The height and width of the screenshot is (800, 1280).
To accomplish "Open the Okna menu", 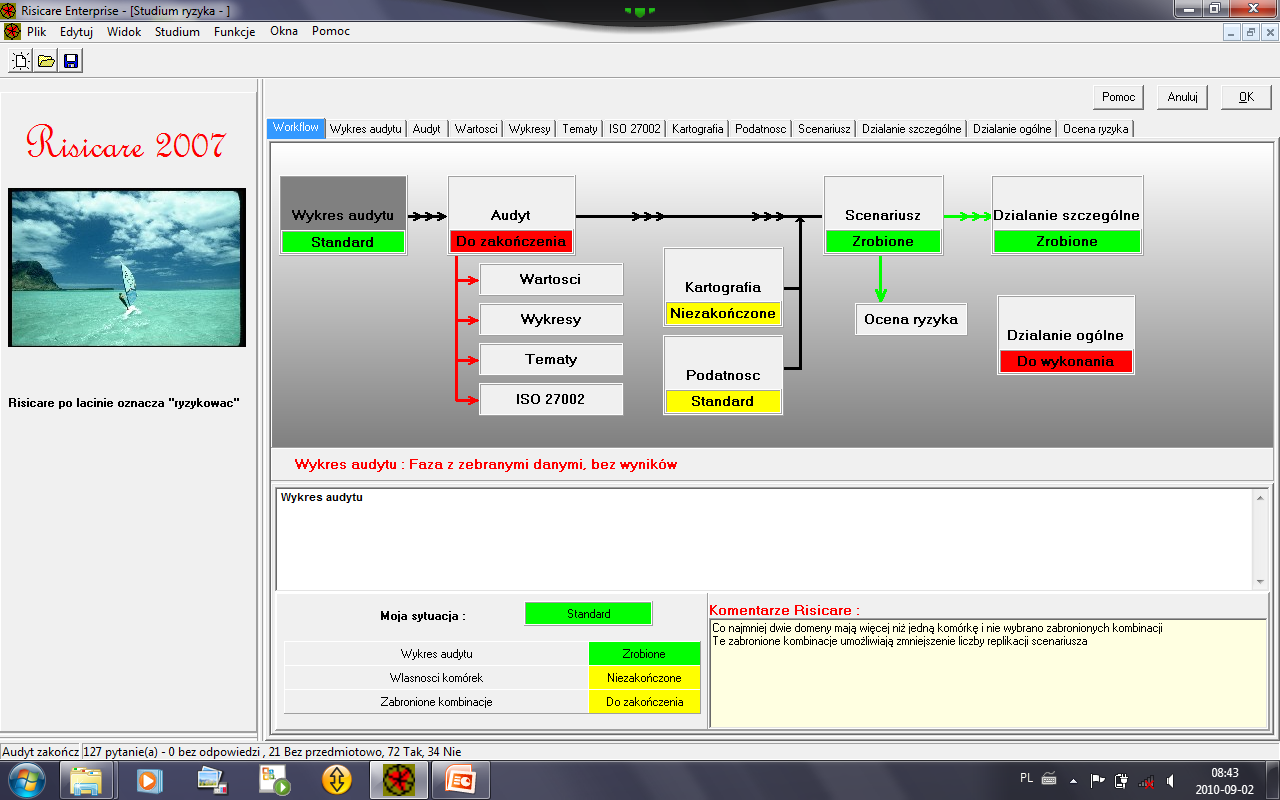I will tap(284, 31).
